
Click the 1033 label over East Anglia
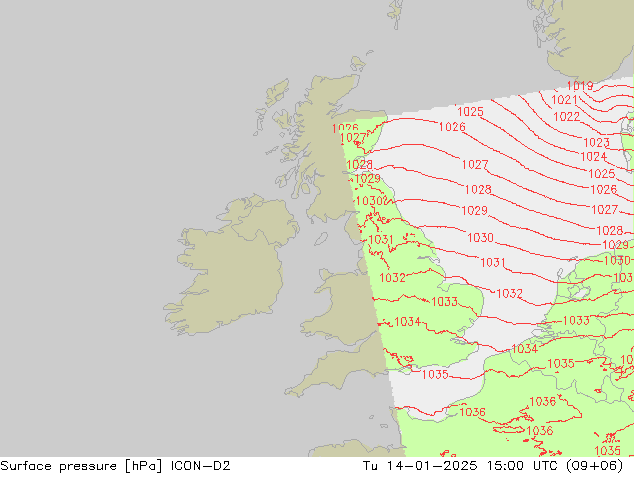(444, 301)
